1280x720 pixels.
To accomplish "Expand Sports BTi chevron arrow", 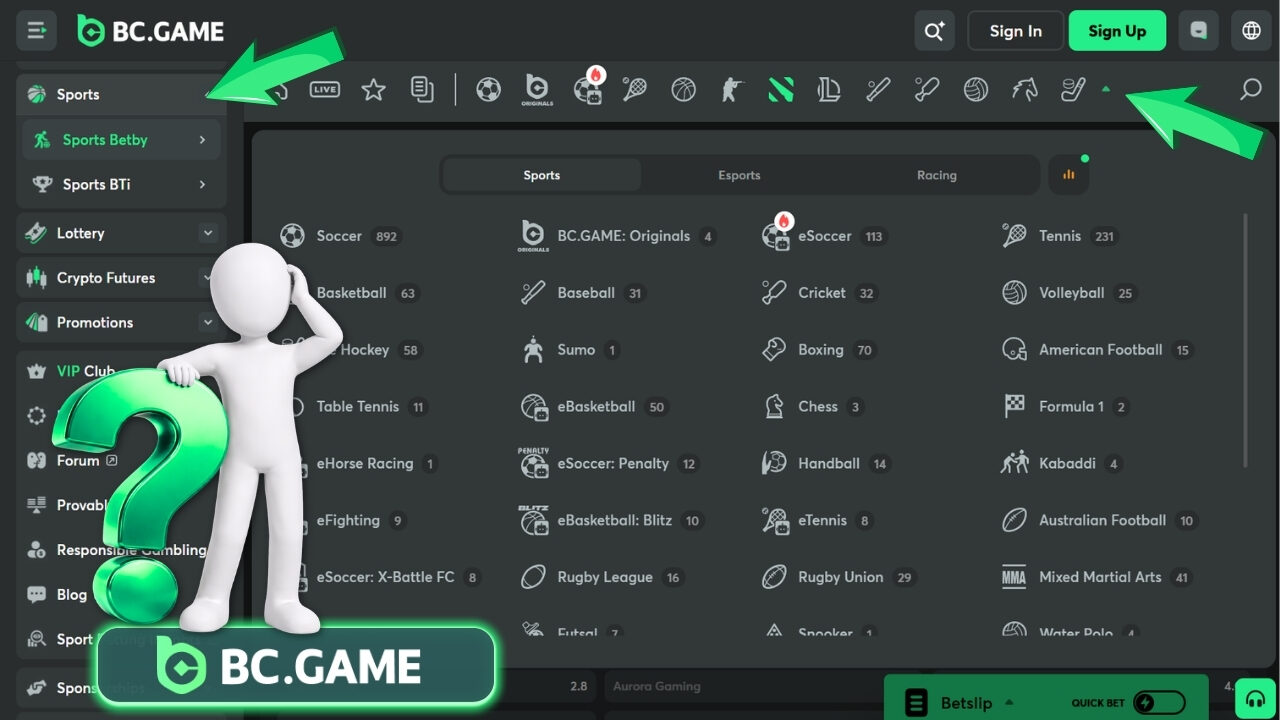I will point(202,184).
